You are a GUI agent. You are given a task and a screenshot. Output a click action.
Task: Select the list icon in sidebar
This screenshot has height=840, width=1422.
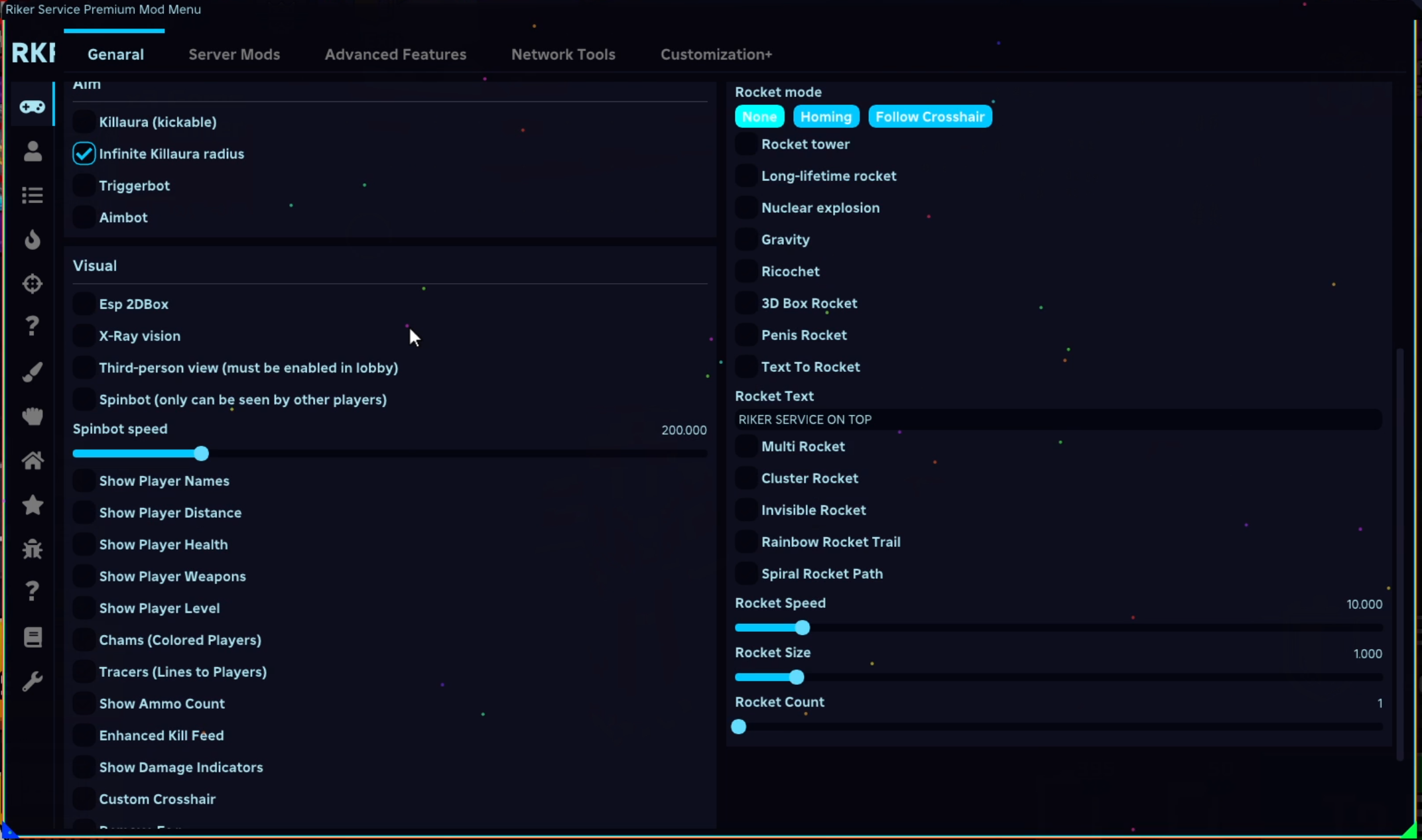coord(32,195)
